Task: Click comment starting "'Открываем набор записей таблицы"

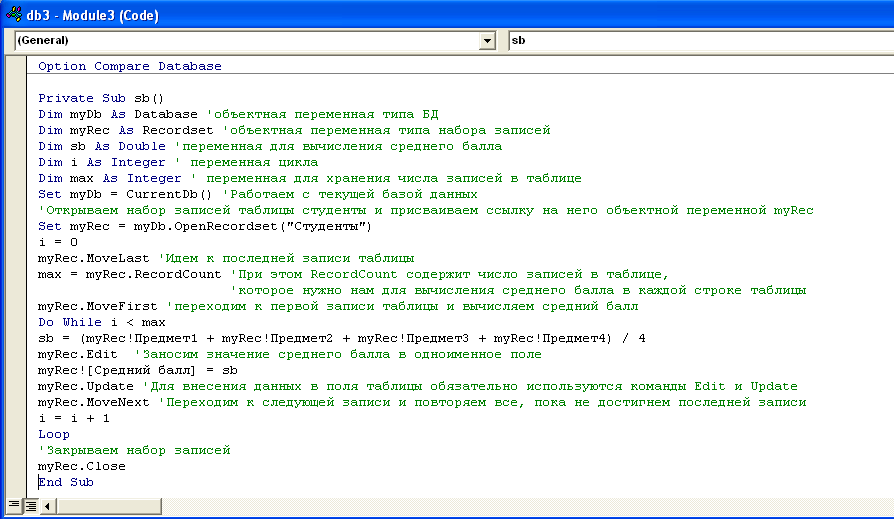Action: tap(426, 210)
